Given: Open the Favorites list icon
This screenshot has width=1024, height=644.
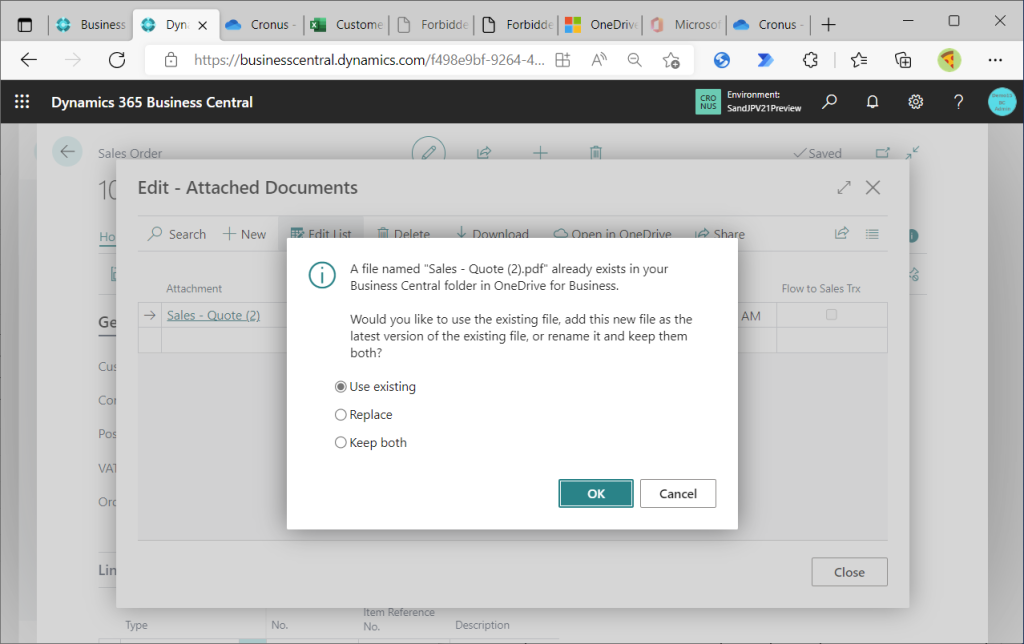Looking at the screenshot, I should [859, 60].
